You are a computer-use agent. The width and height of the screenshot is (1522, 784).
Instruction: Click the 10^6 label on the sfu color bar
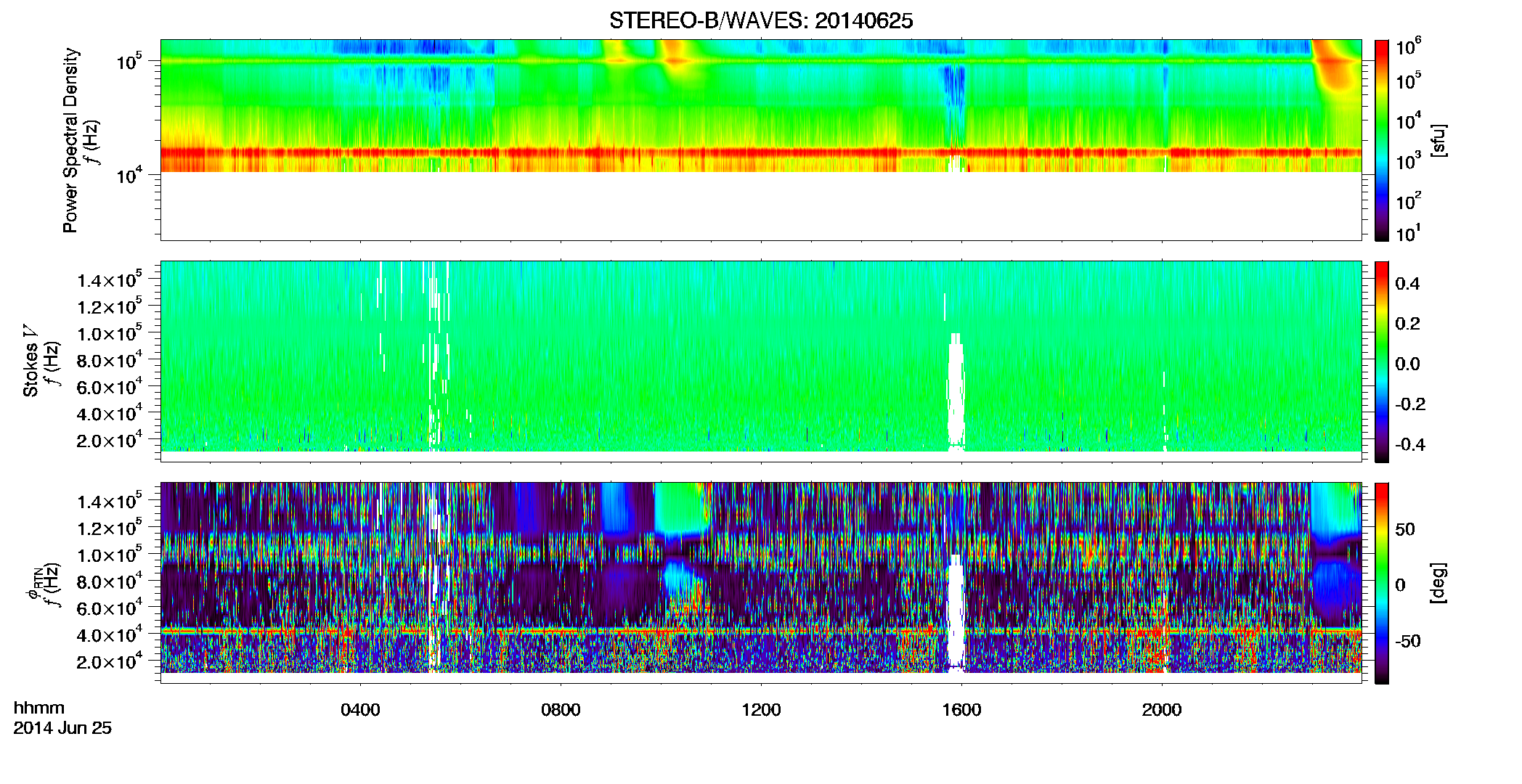1409,47
